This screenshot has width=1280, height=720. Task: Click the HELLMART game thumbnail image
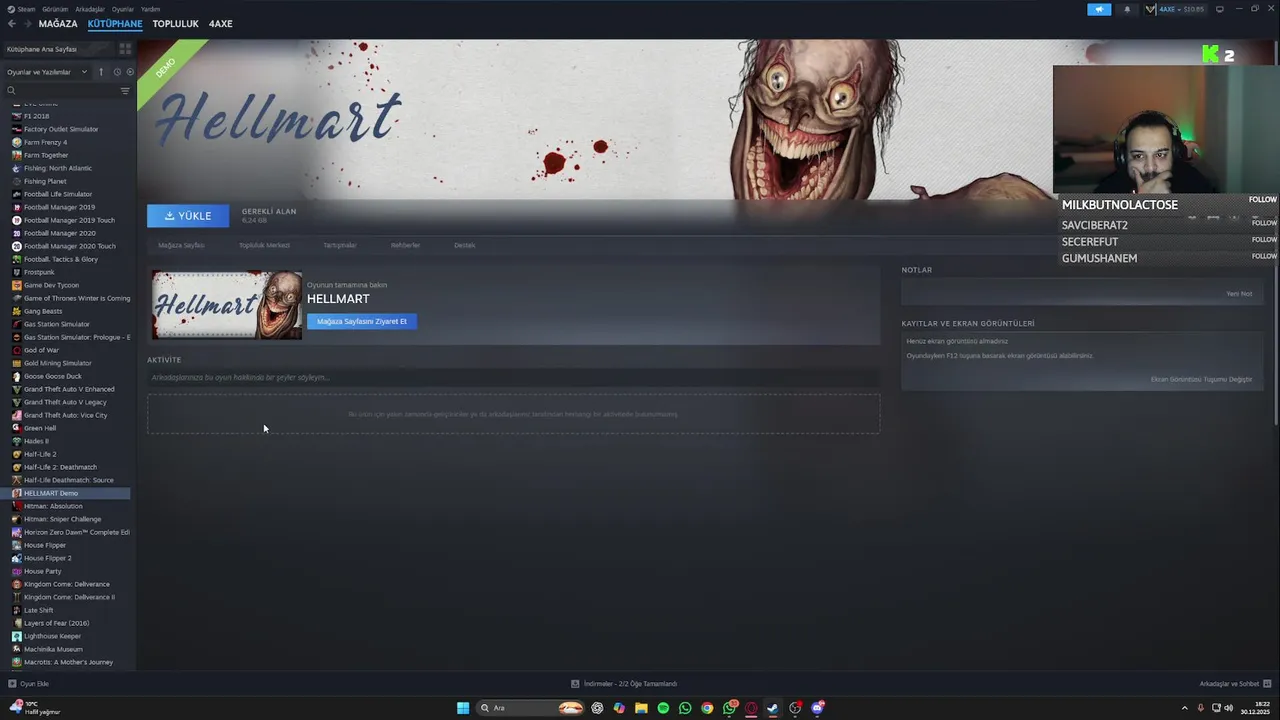click(227, 305)
